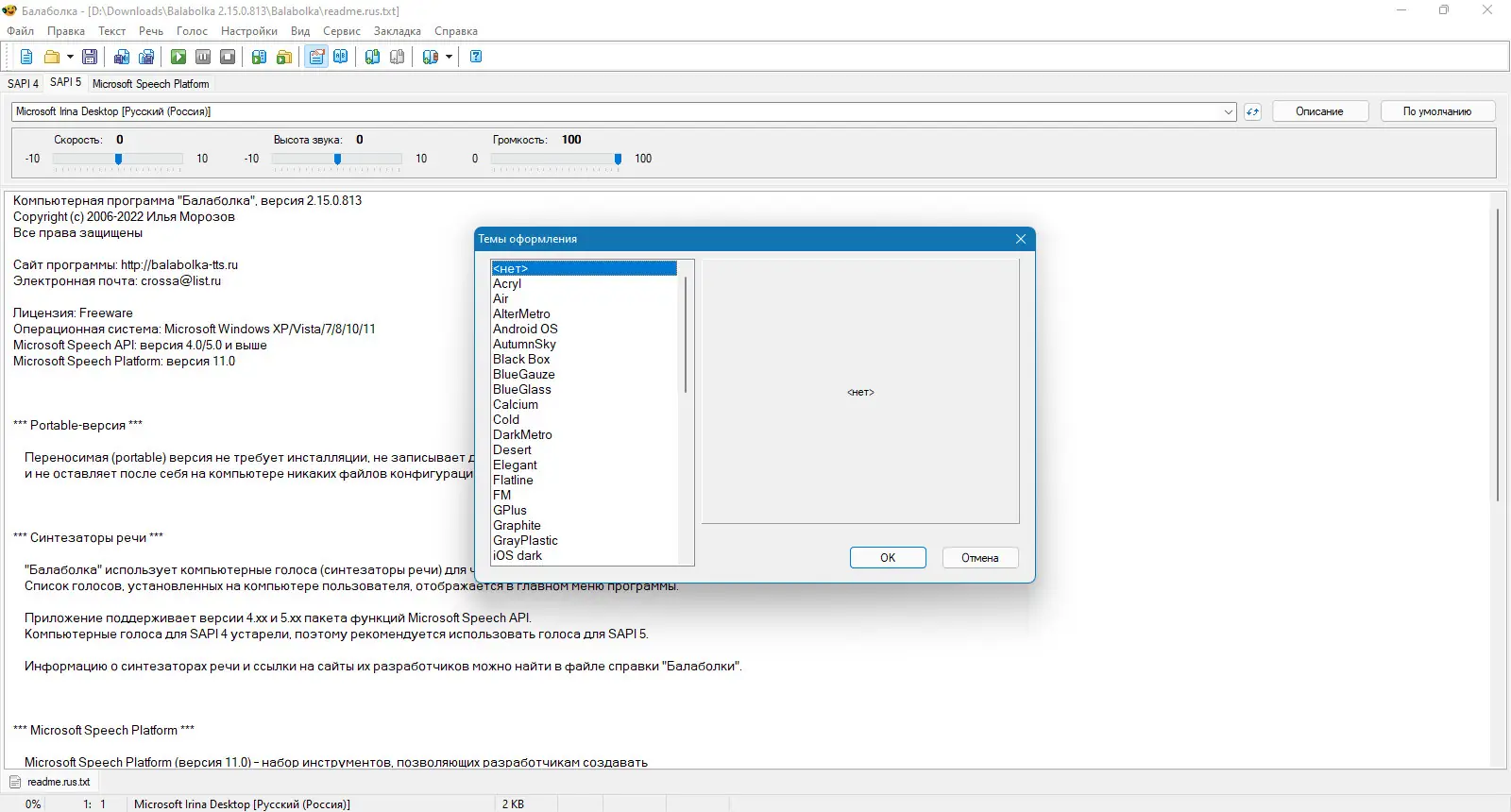Open the Сервис menu
1511x812 pixels.
(342, 31)
